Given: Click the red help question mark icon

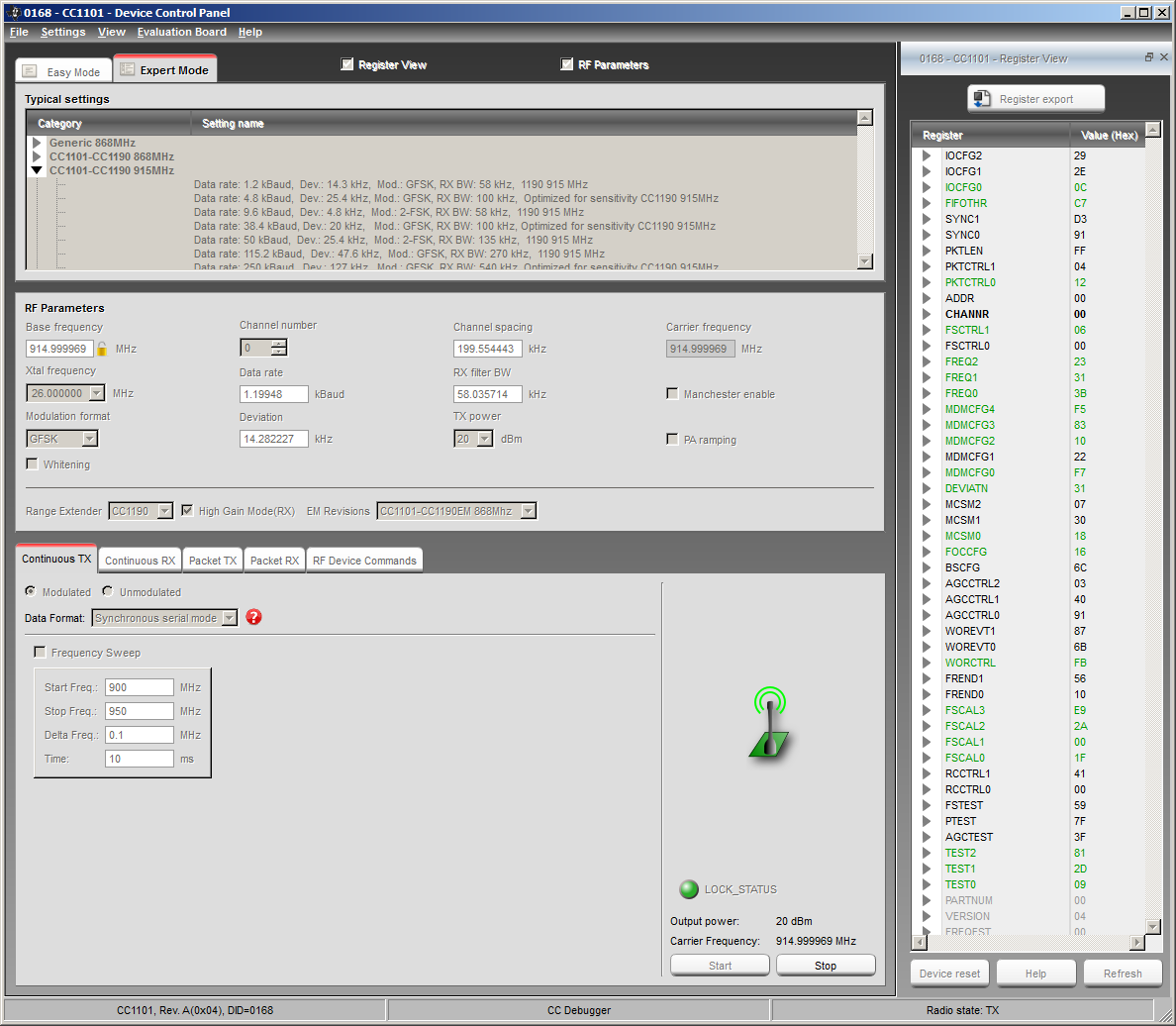Looking at the screenshot, I should tap(253, 617).
